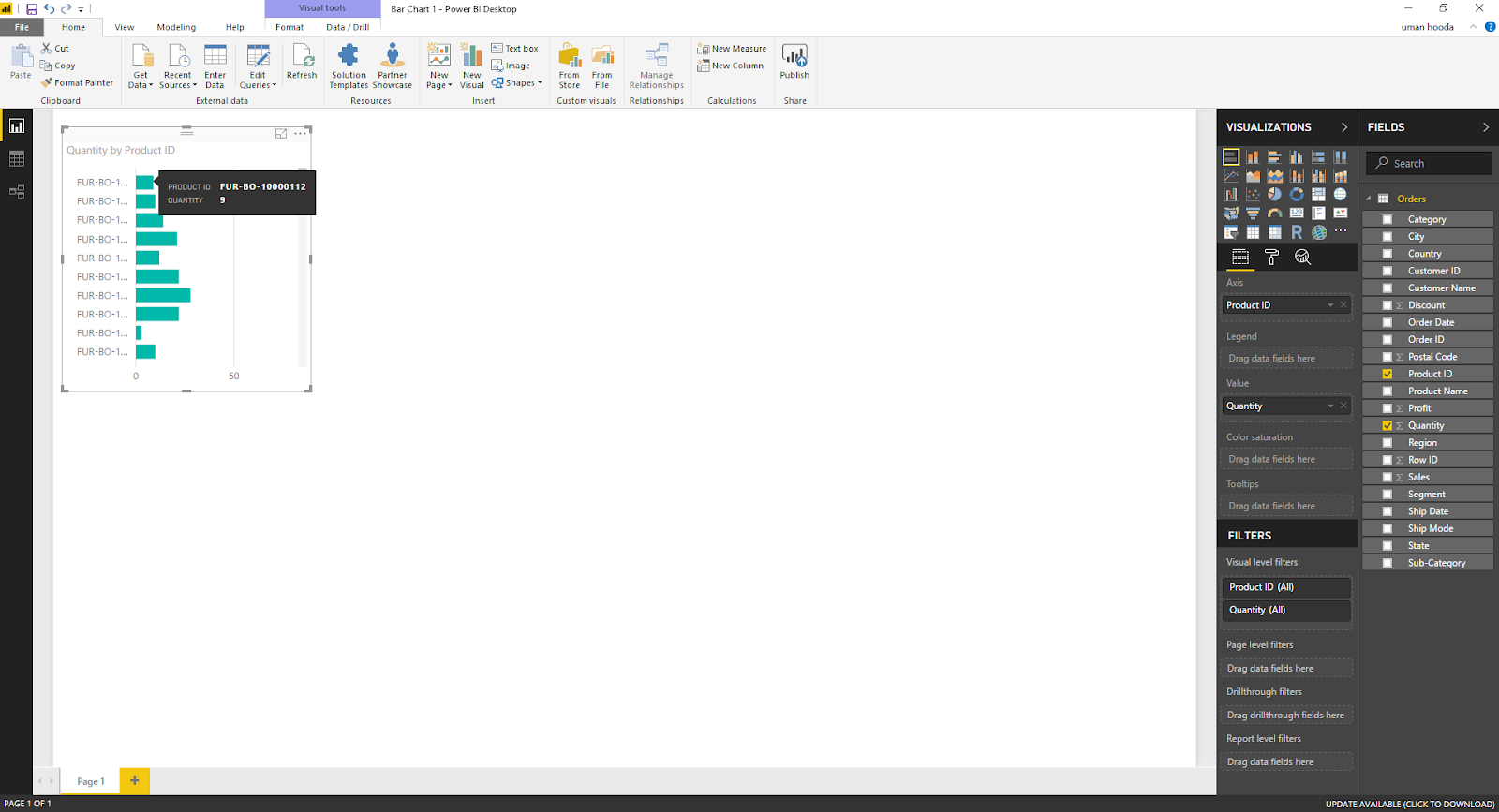Insert a Text box
The image size is (1499, 812).
pyautogui.click(x=515, y=49)
